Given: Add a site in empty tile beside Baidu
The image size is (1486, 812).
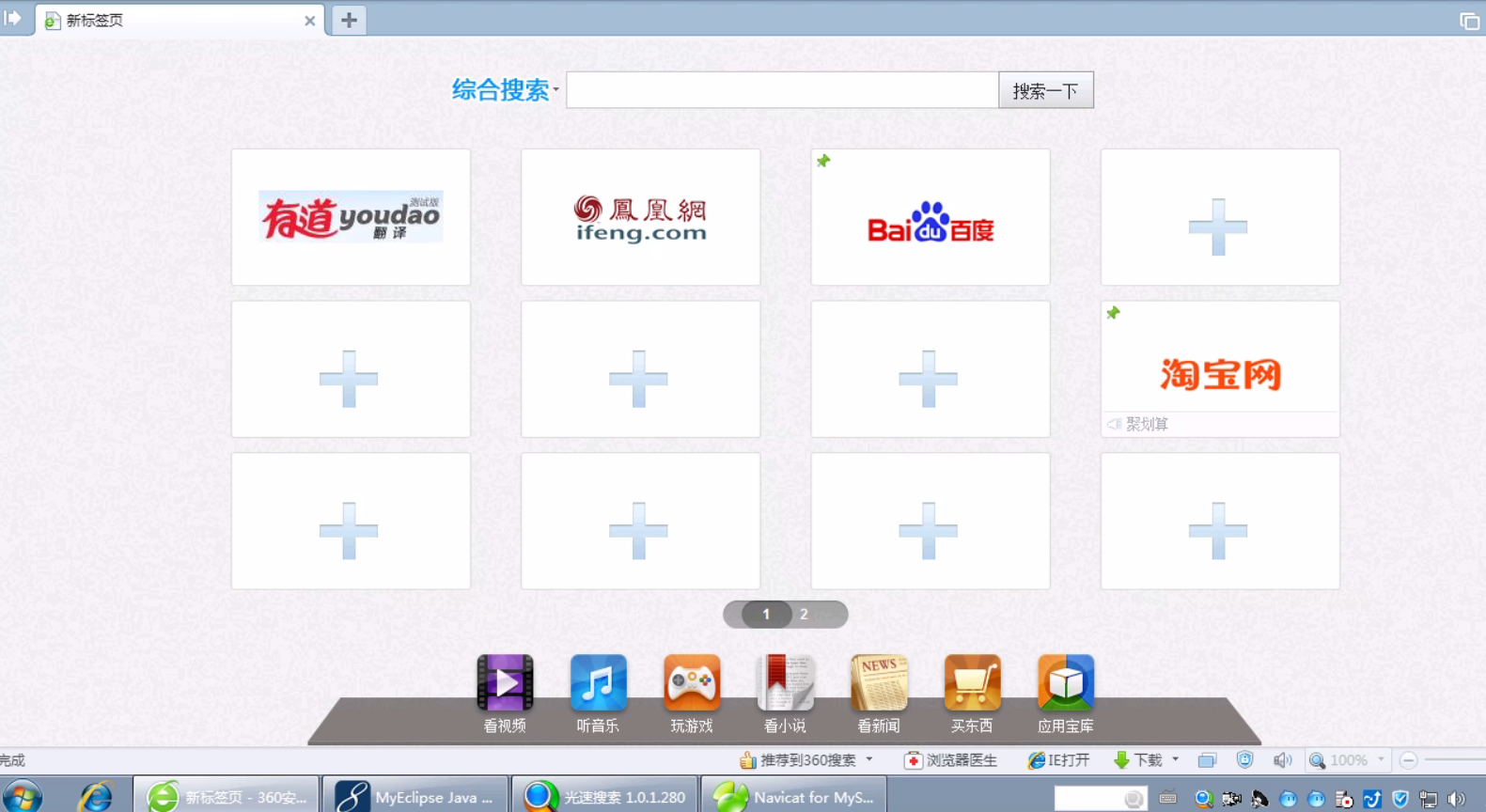Looking at the screenshot, I should coord(1220,217).
